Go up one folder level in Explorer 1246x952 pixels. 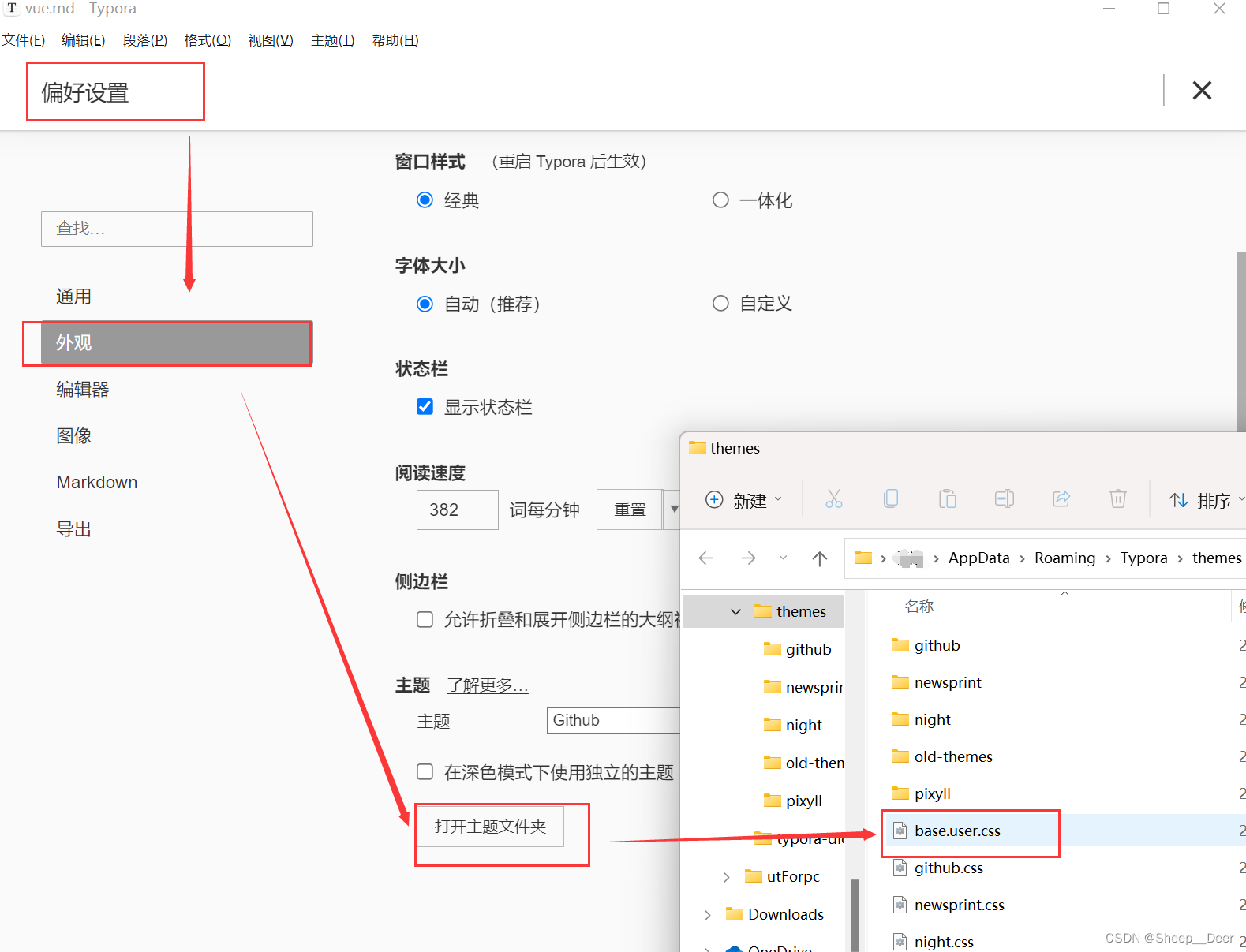[x=820, y=558]
